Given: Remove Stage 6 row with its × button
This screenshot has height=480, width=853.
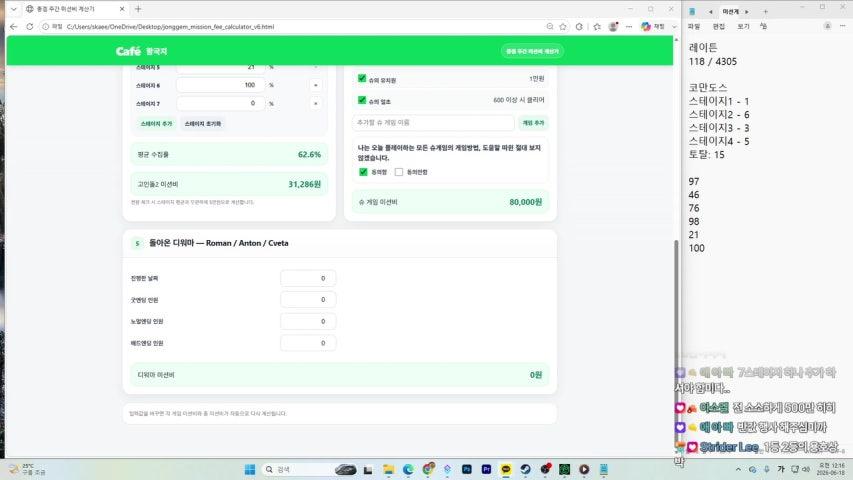Looking at the screenshot, I should 316,85.
